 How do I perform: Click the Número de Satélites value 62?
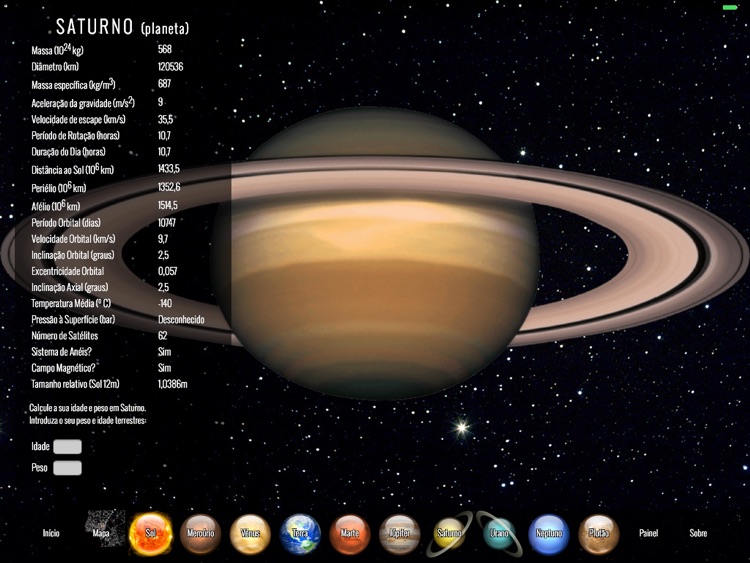(x=162, y=335)
